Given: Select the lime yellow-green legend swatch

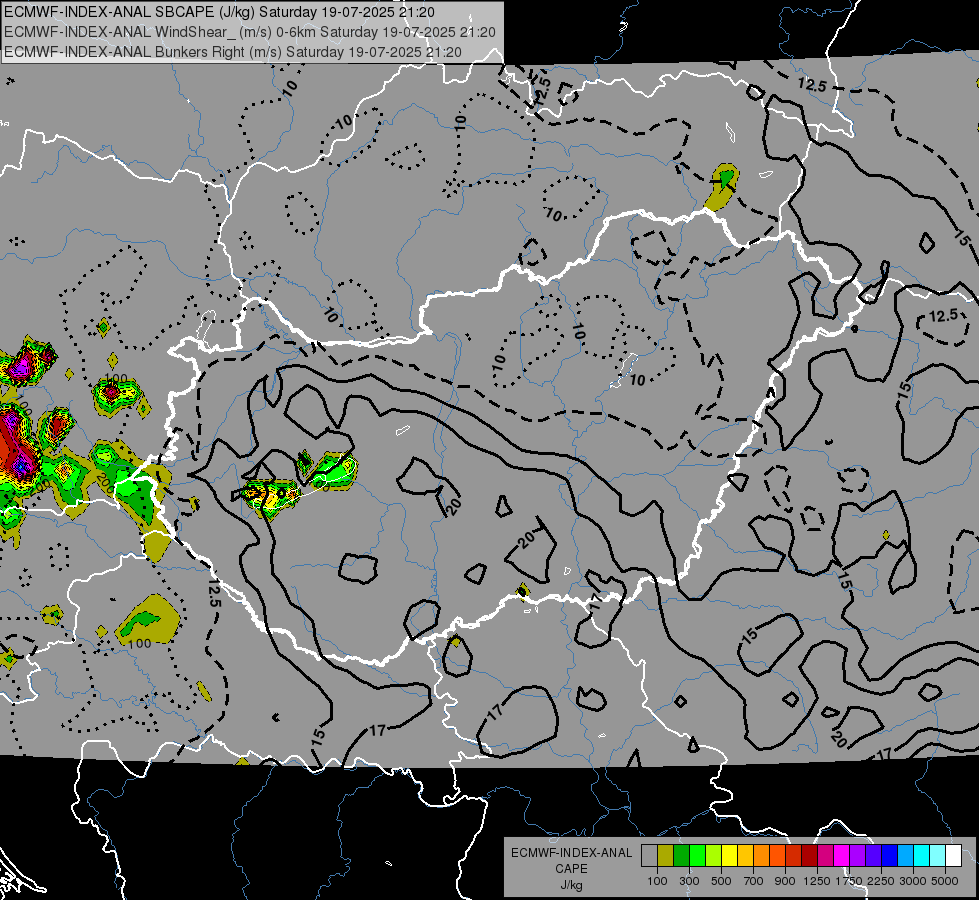Looking at the screenshot, I should (713, 856).
